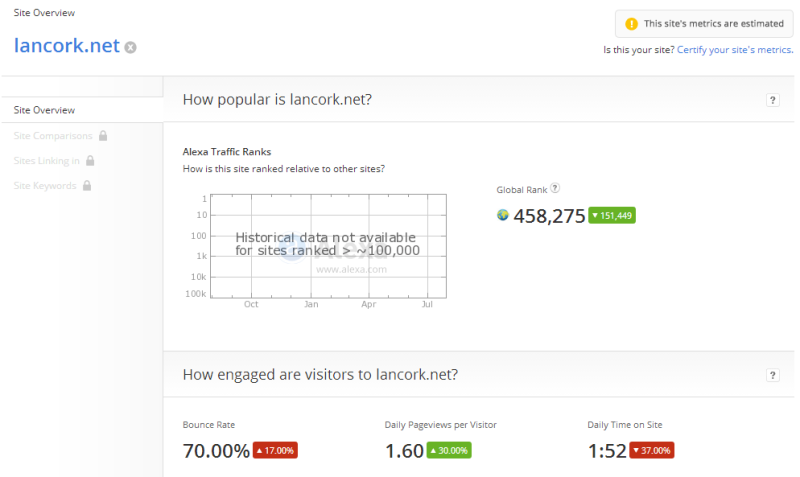This screenshot has width=800, height=477.
Task: Click the yellow warning icon for estimated metrics
Action: [x=631, y=23]
